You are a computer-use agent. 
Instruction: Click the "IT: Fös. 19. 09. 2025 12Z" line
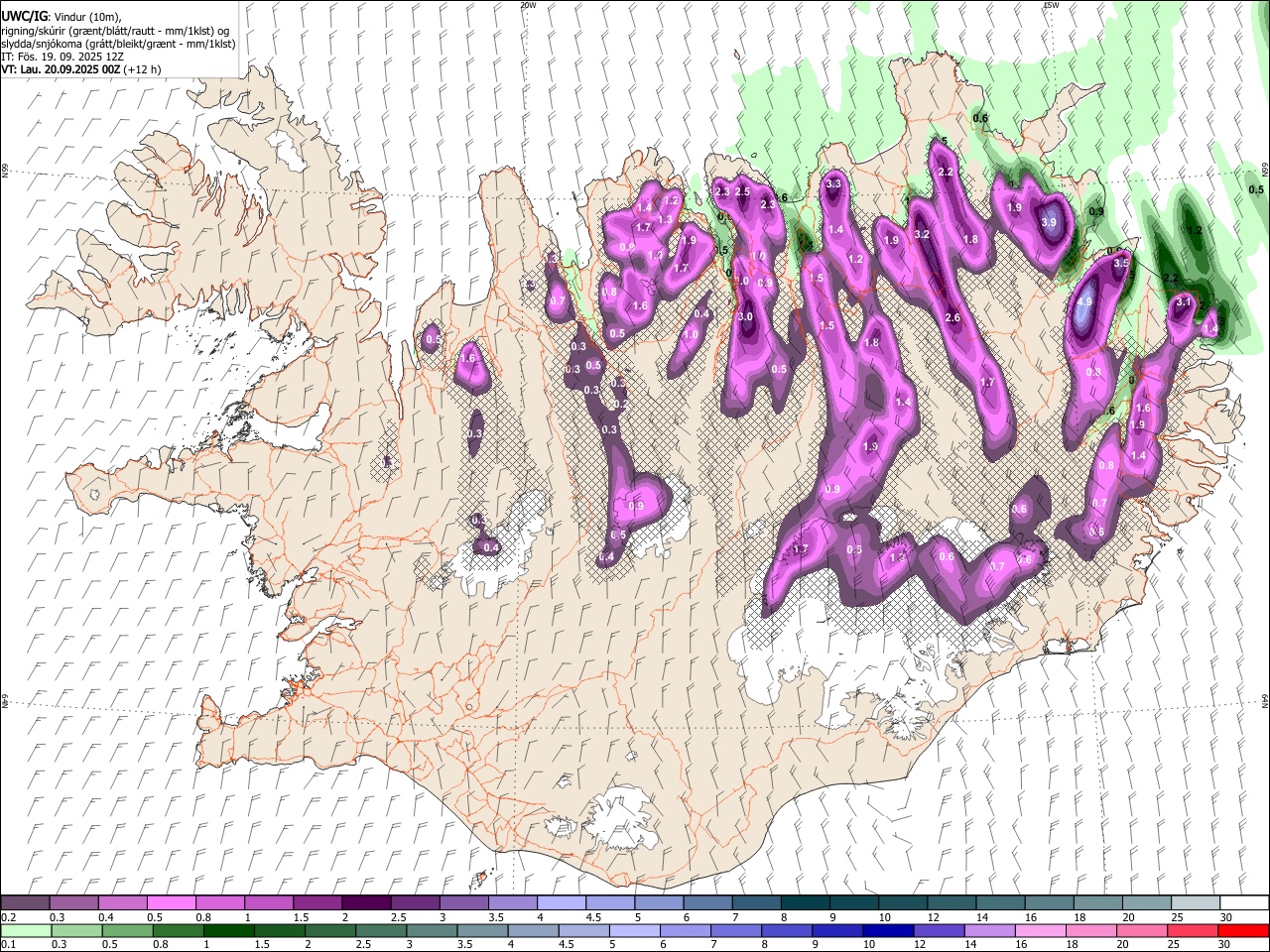62,57
